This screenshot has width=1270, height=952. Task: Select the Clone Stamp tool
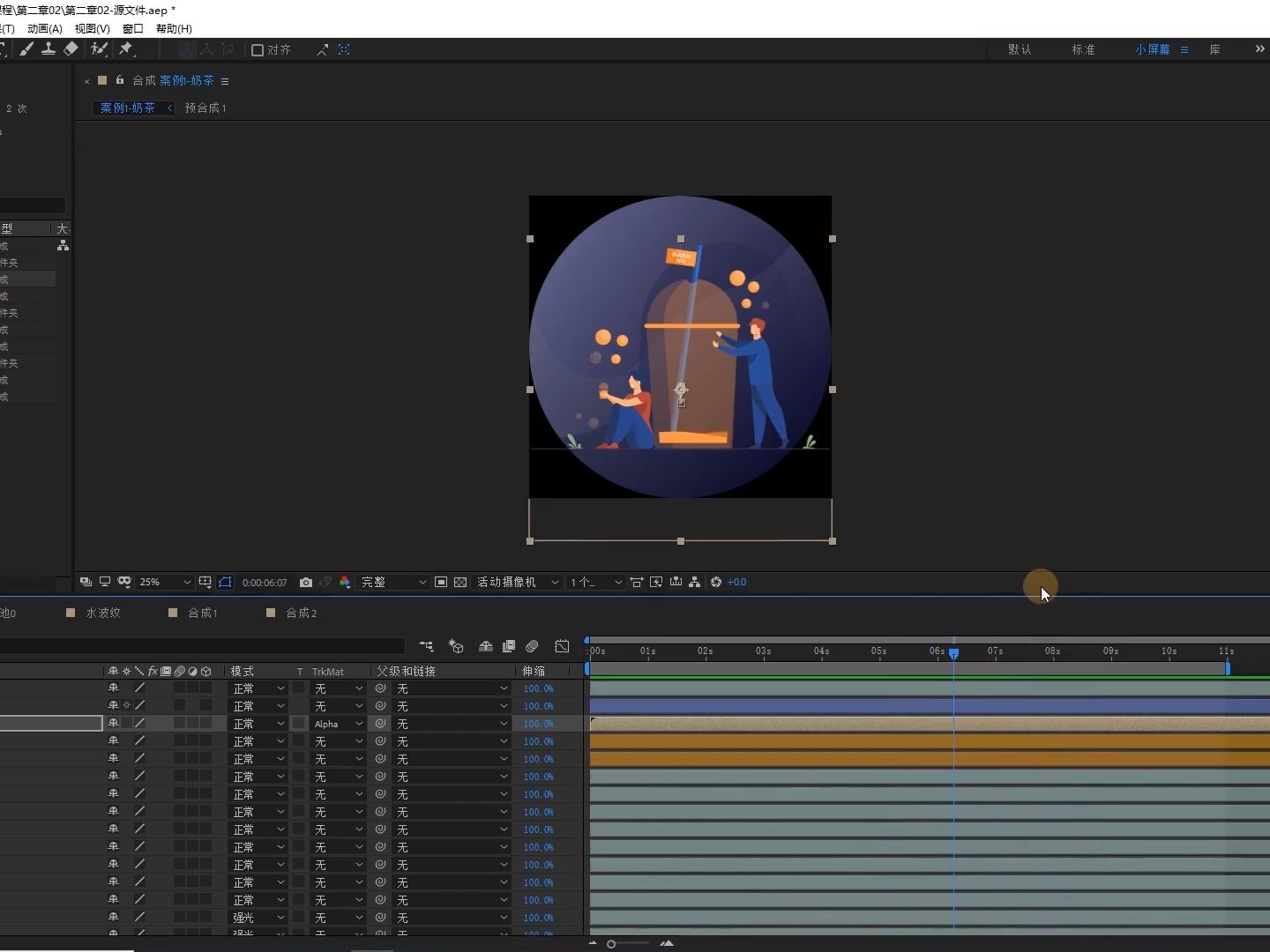click(x=49, y=49)
